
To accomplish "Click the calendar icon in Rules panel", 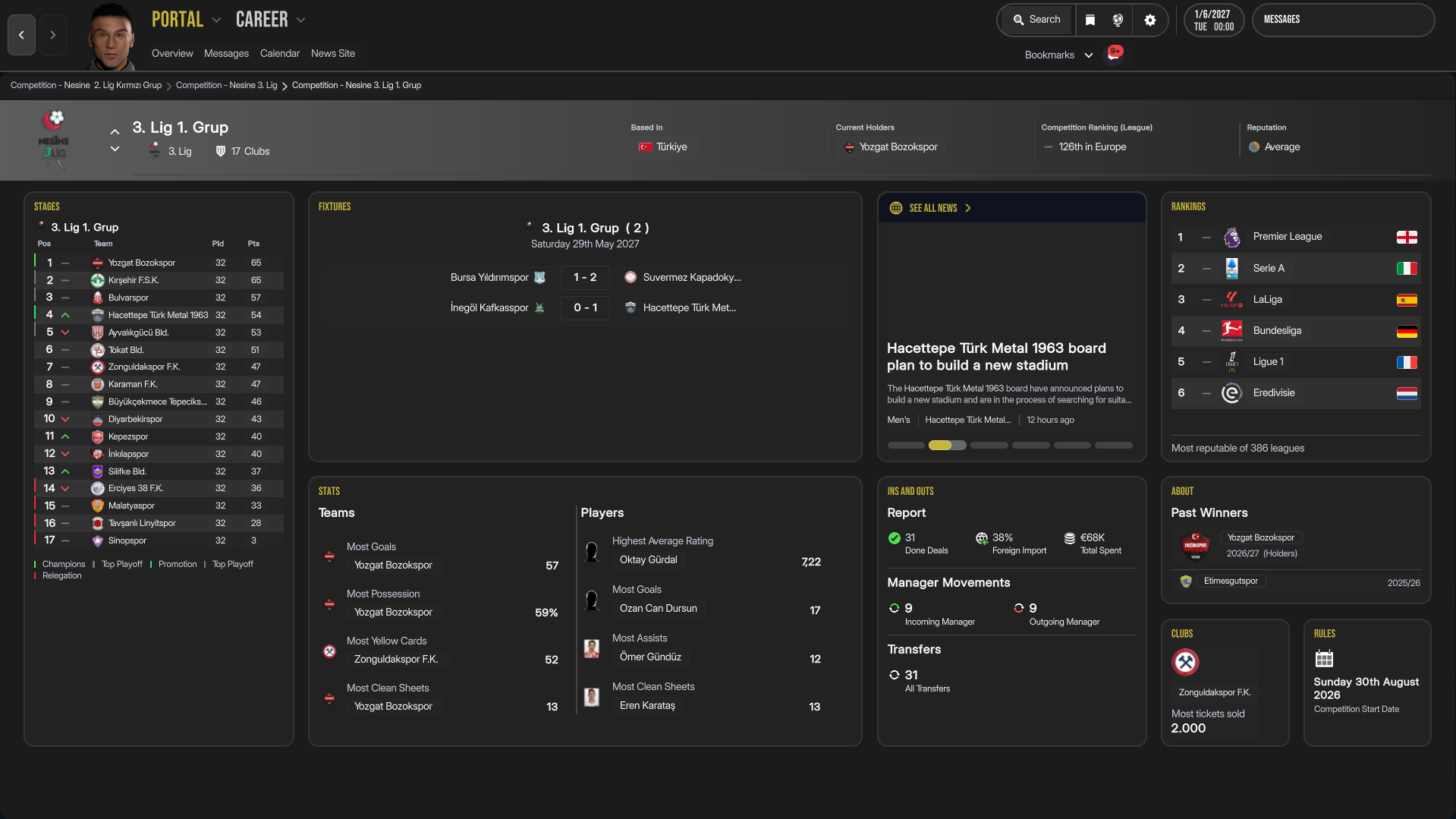I will point(1324,659).
